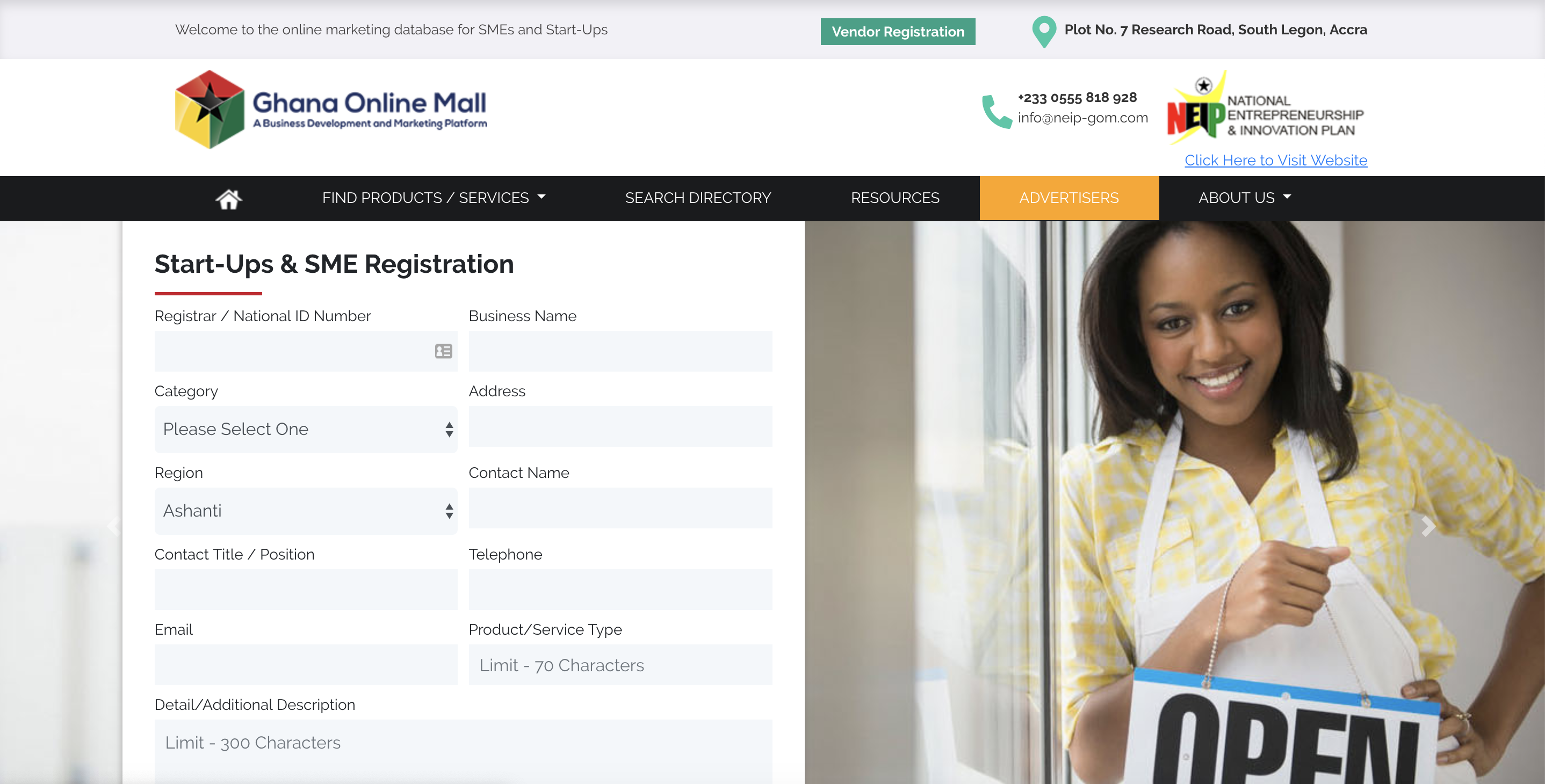Image resolution: width=1545 pixels, height=784 pixels.
Task: Click the Product/Service Type field
Action: [x=620, y=665]
